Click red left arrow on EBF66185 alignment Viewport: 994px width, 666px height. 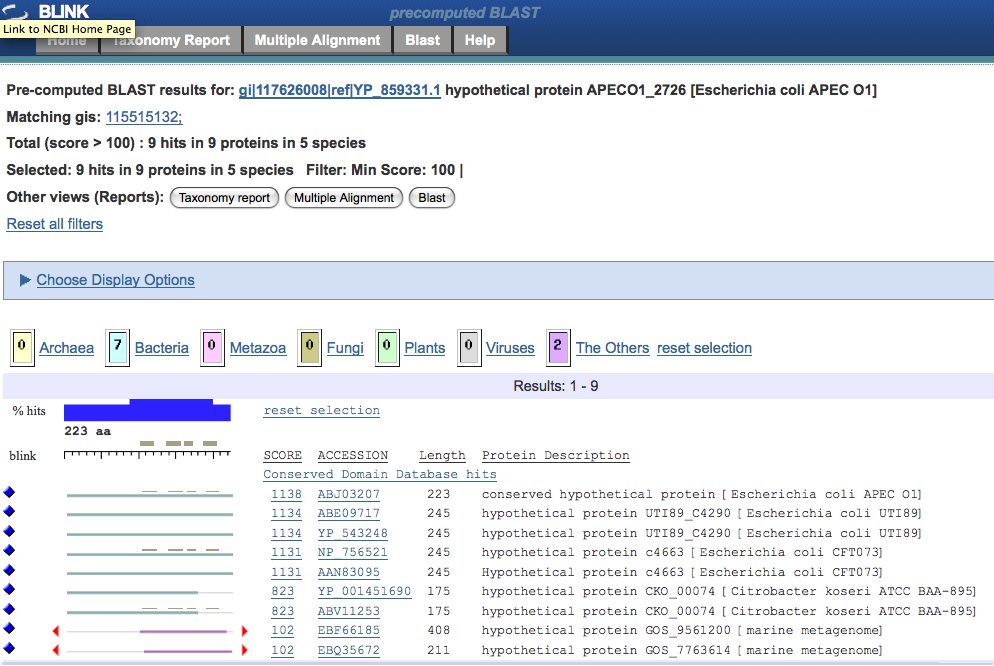56,631
